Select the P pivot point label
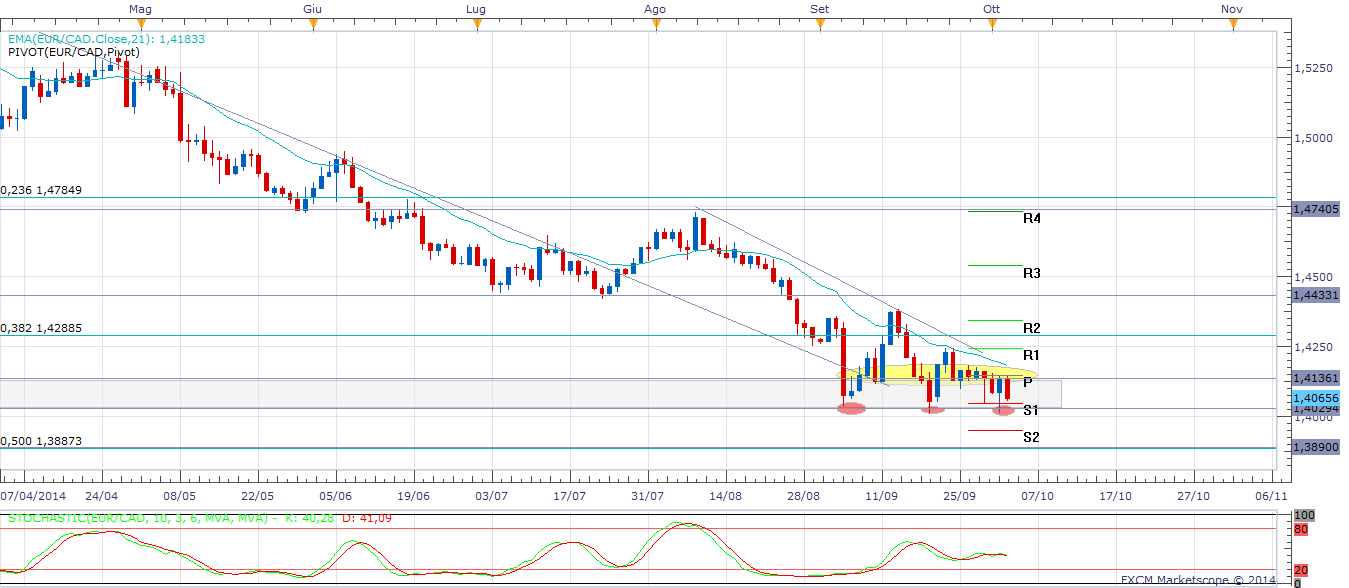Image resolution: width=1349 pixels, height=588 pixels. pos(1027,383)
